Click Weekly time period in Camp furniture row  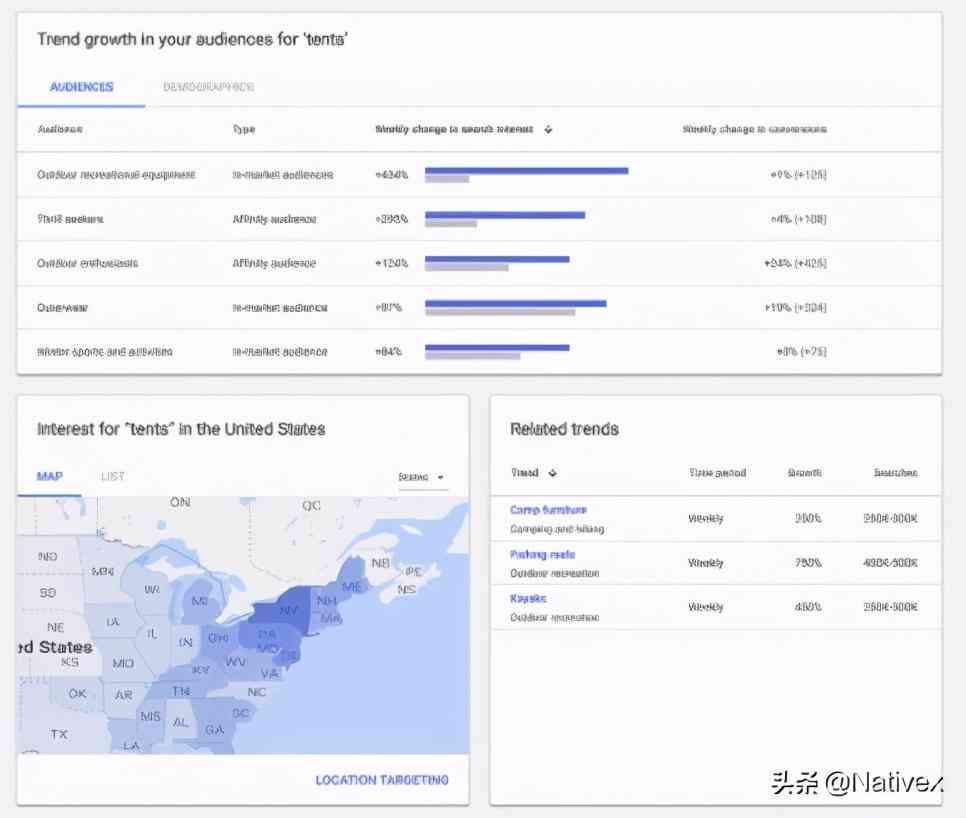[705, 519]
